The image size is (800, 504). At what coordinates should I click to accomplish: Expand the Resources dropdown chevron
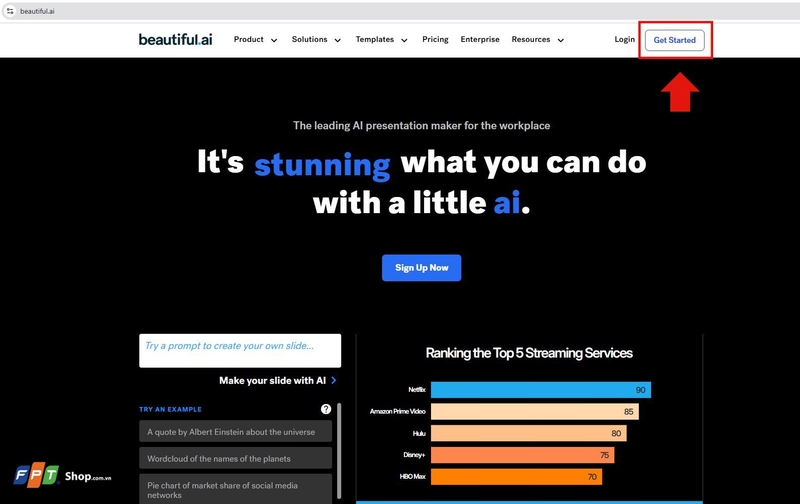[x=561, y=40]
